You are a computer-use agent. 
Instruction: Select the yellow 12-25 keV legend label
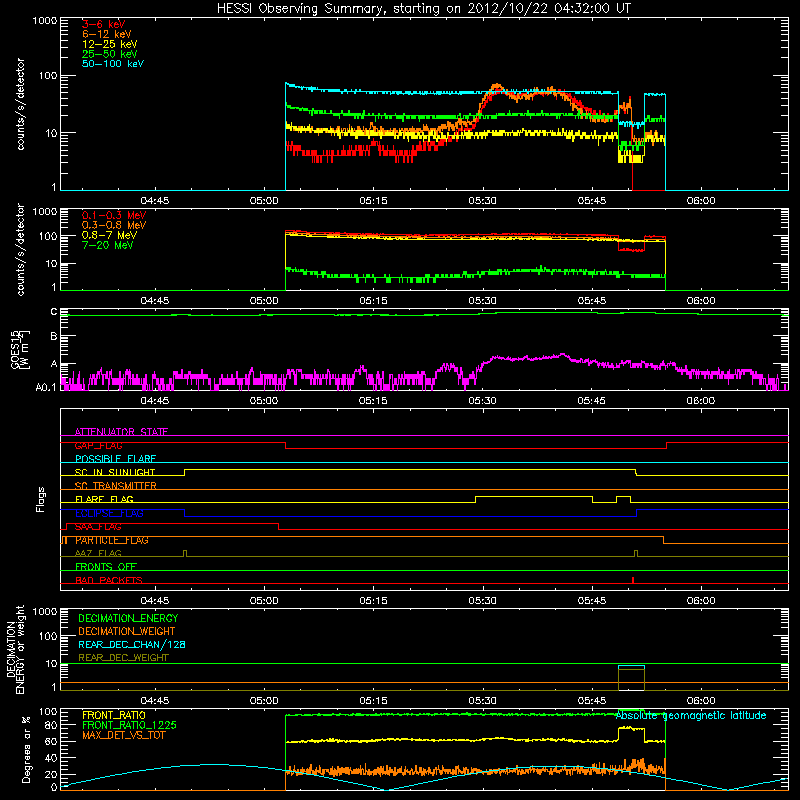(109, 44)
